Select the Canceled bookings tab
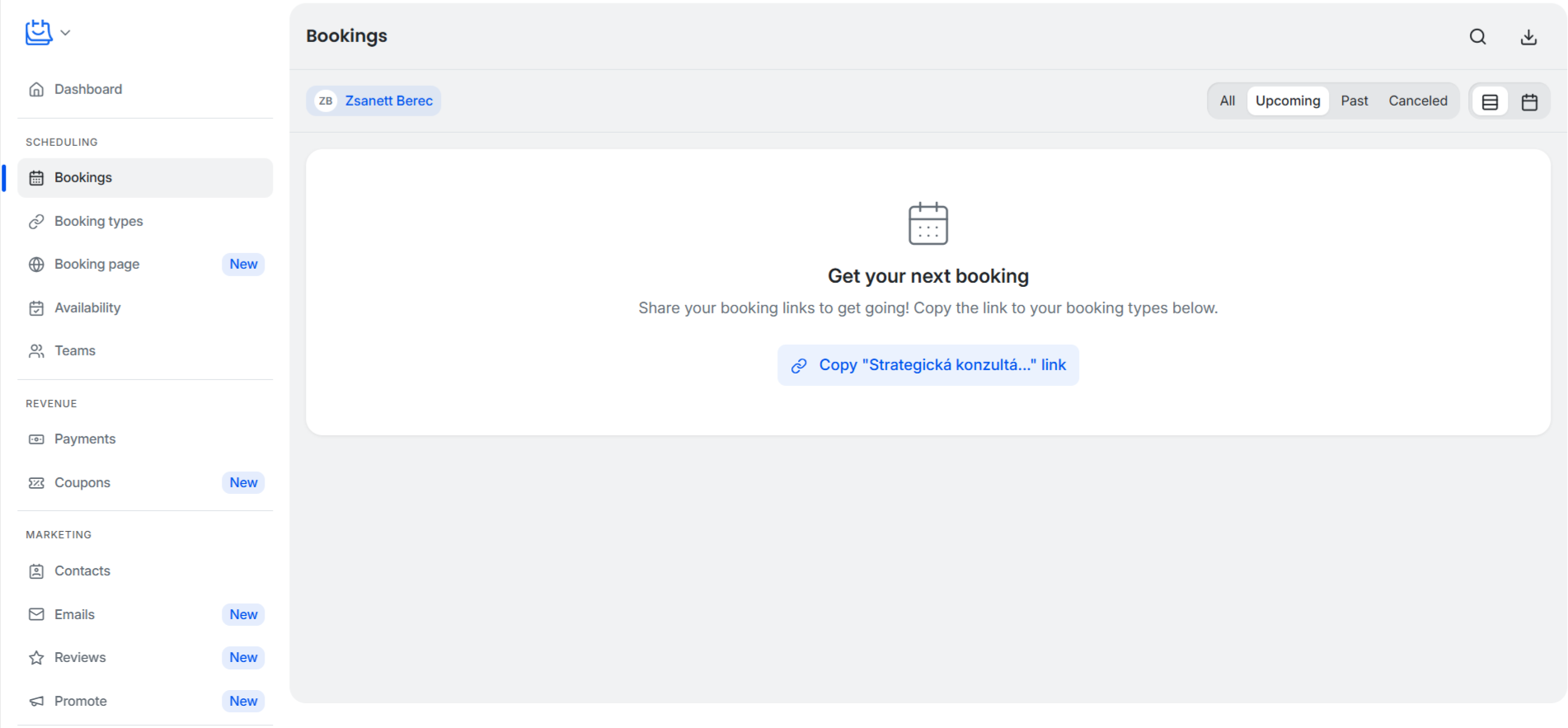The height and width of the screenshot is (728, 1568). [1417, 101]
